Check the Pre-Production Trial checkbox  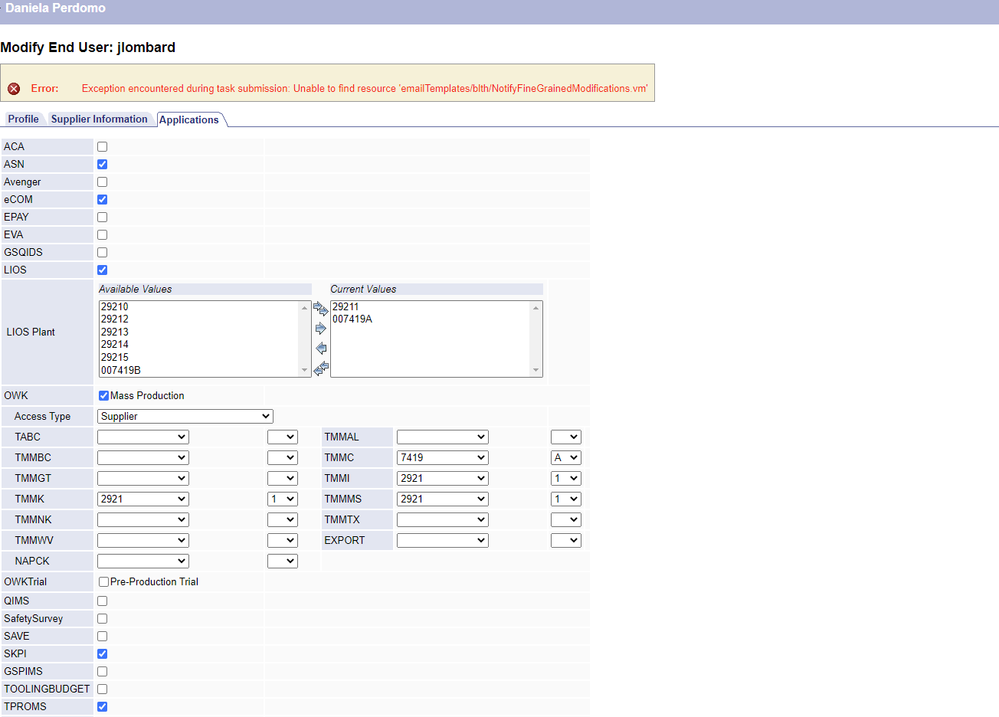coord(104,582)
